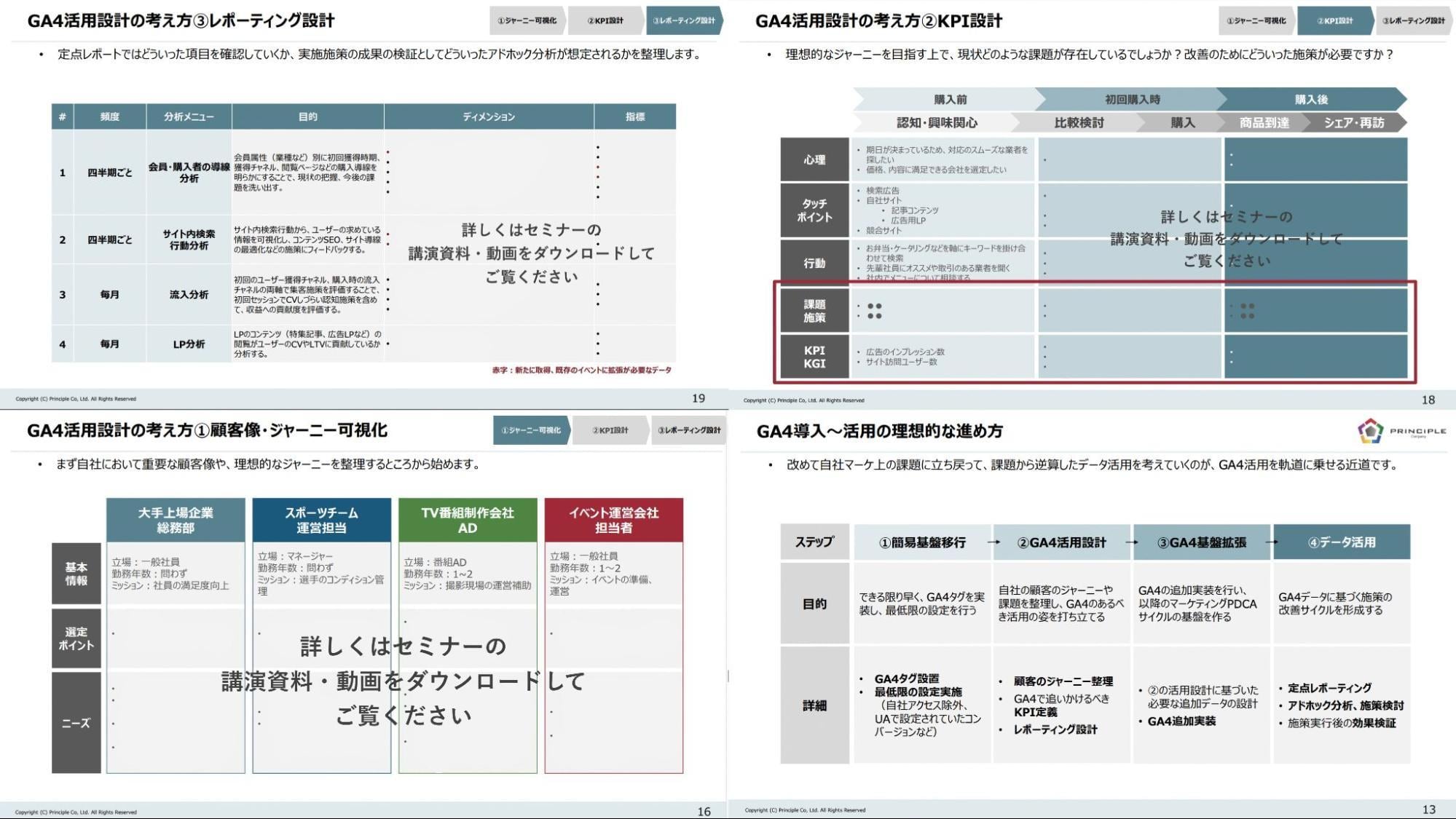Click the ディメンション column header
The width and height of the screenshot is (1456, 819).
tap(489, 116)
